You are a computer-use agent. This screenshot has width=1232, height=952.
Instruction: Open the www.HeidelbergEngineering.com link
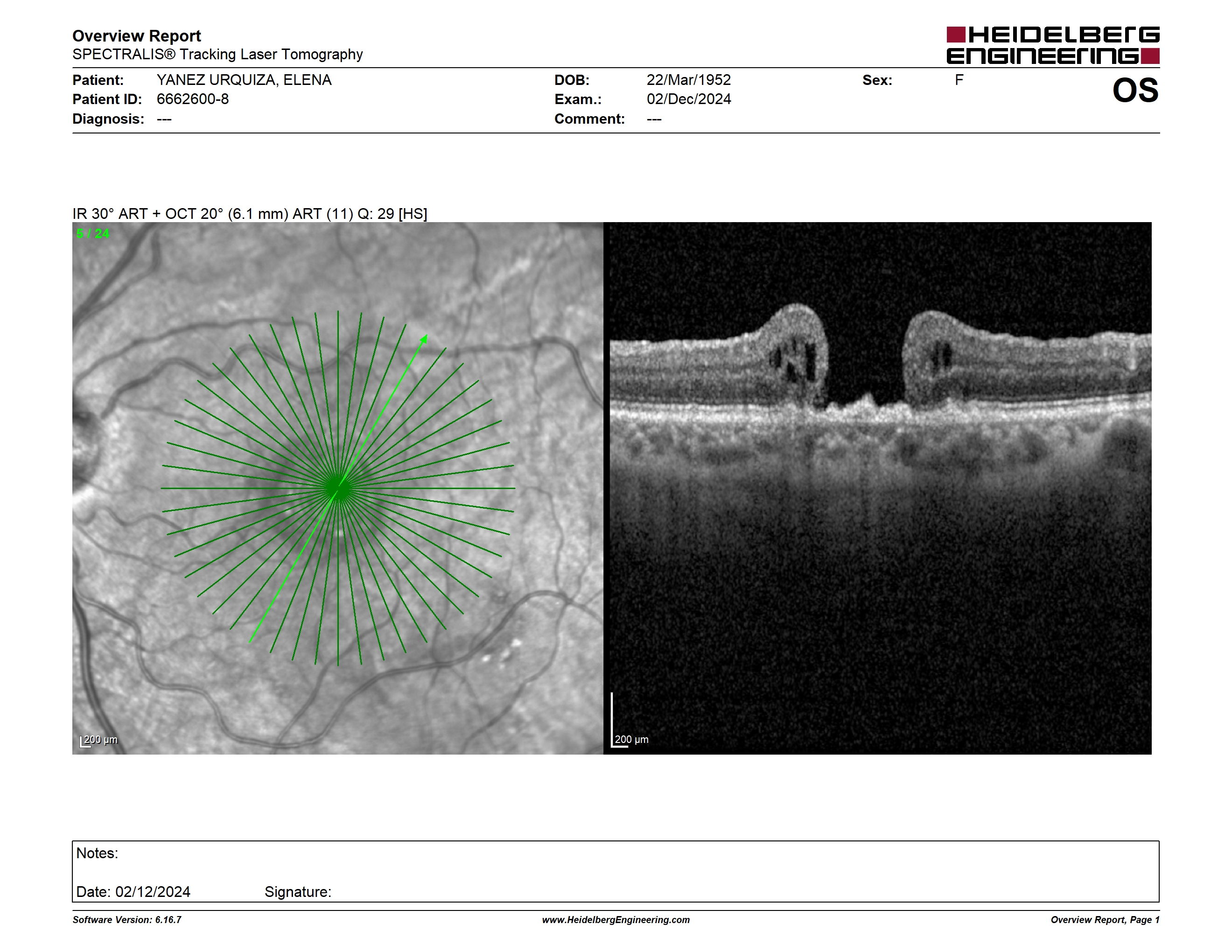coord(616,920)
